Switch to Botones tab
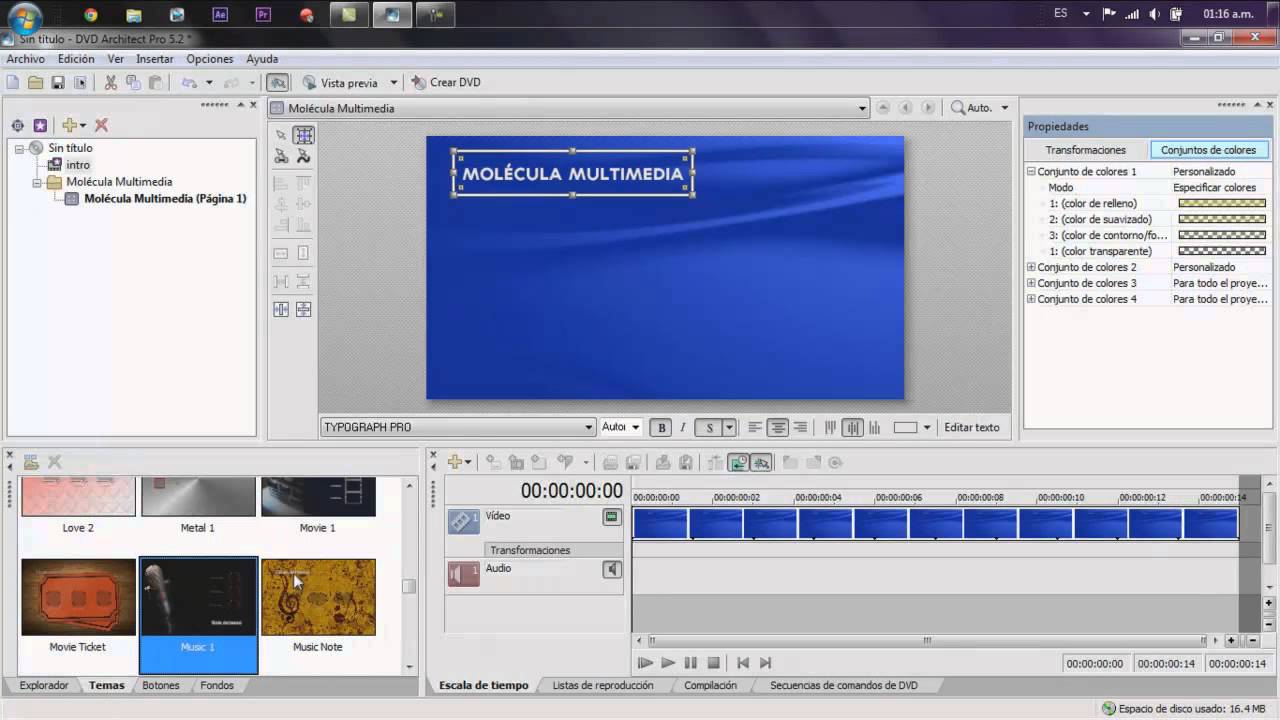This screenshot has width=1280, height=720. [161, 686]
